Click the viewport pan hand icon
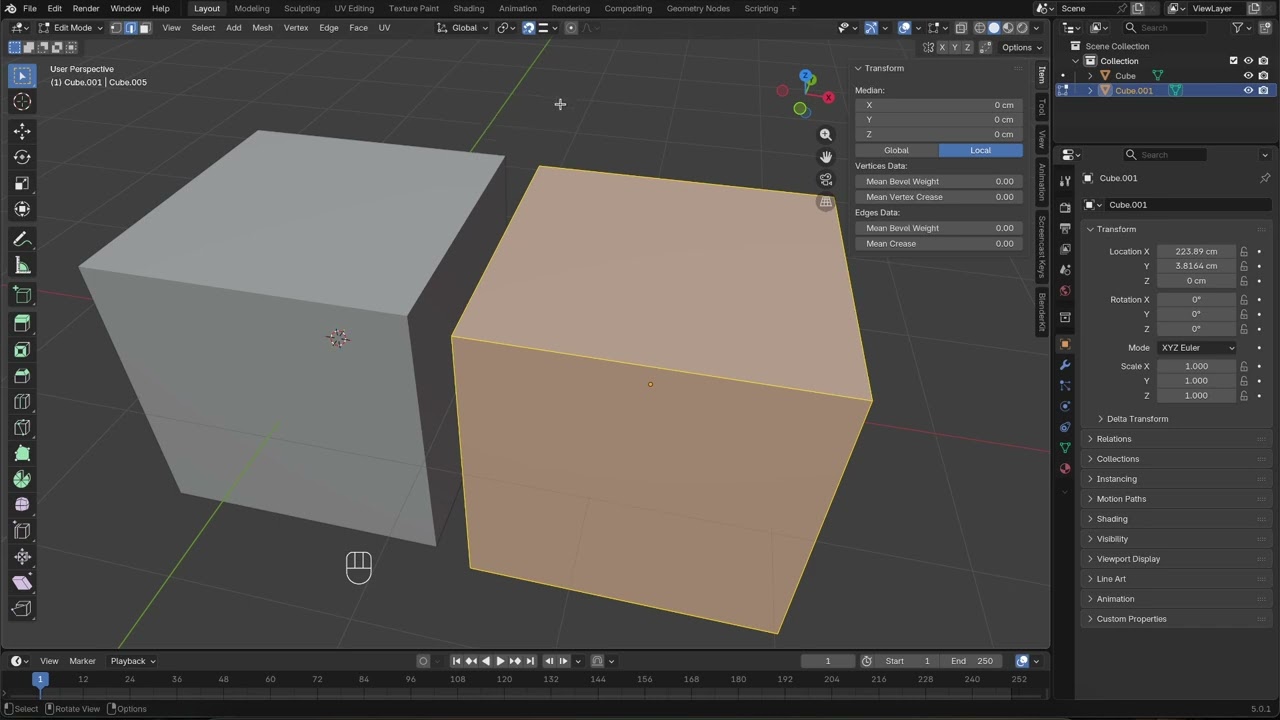 (826, 157)
